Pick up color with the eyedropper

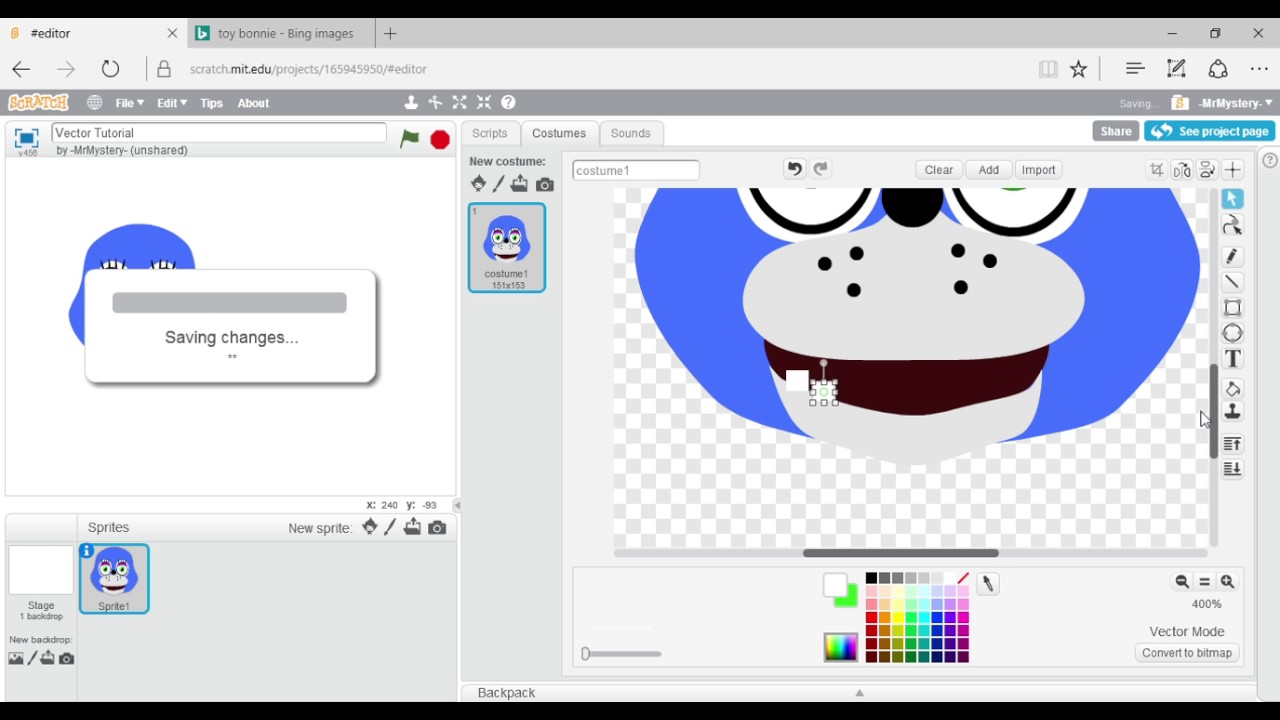(x=988, y=584)
